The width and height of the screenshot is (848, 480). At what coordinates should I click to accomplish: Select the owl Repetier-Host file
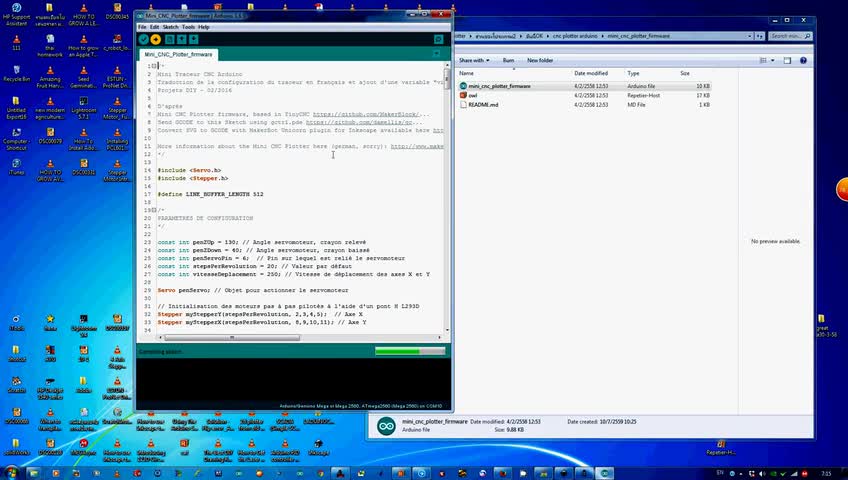584,96
